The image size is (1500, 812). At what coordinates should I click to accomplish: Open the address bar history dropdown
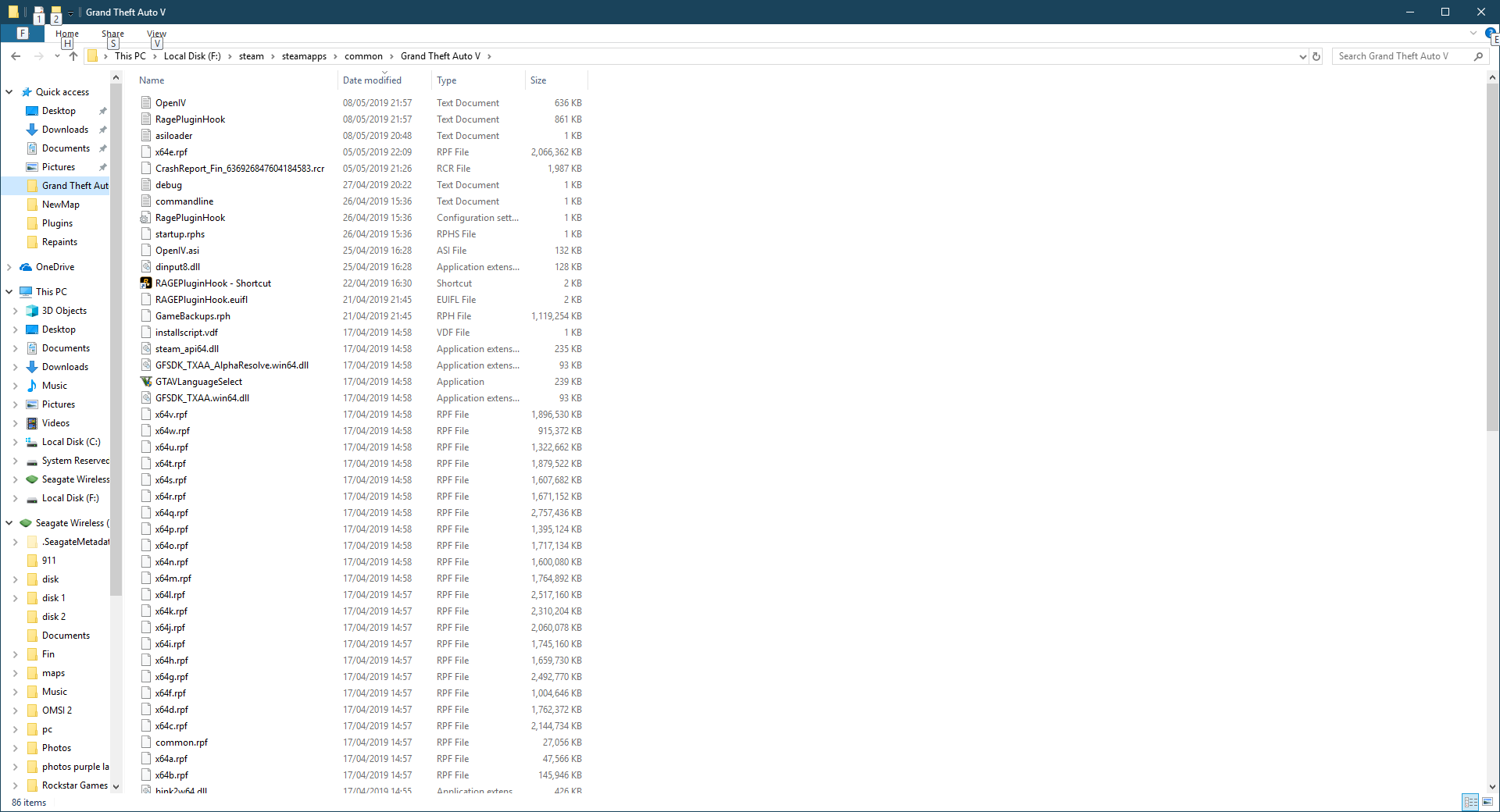pos(1302,56)
